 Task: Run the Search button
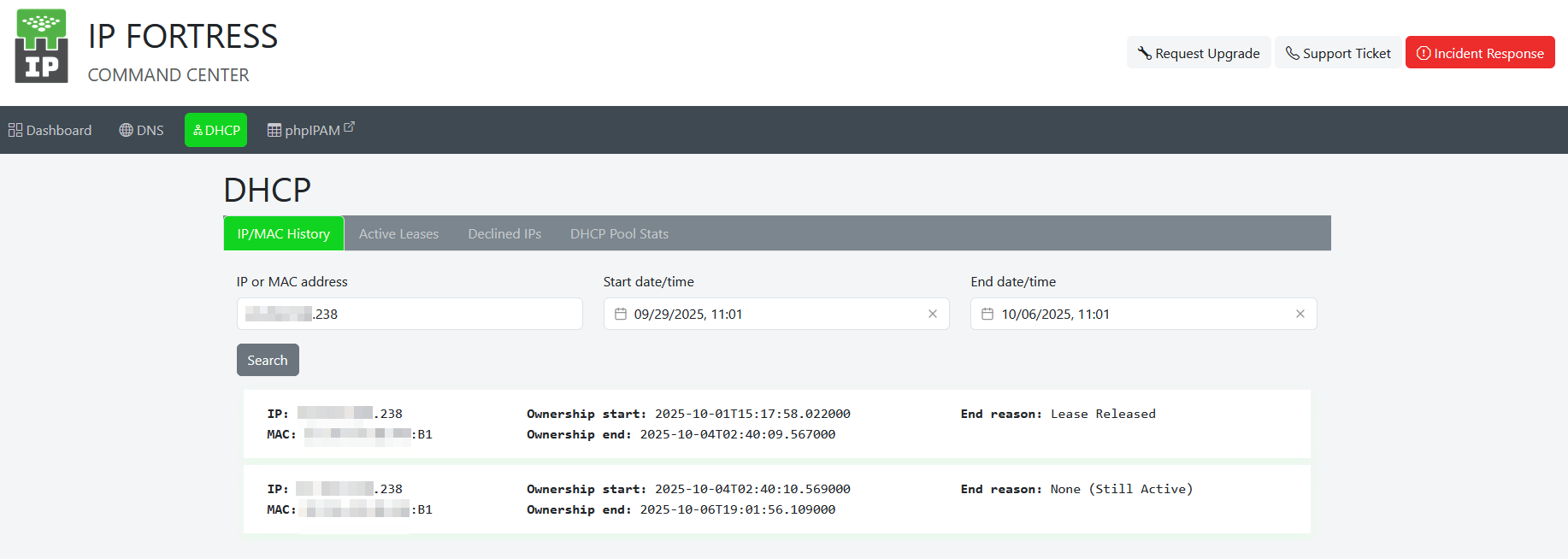pos(268,360)
